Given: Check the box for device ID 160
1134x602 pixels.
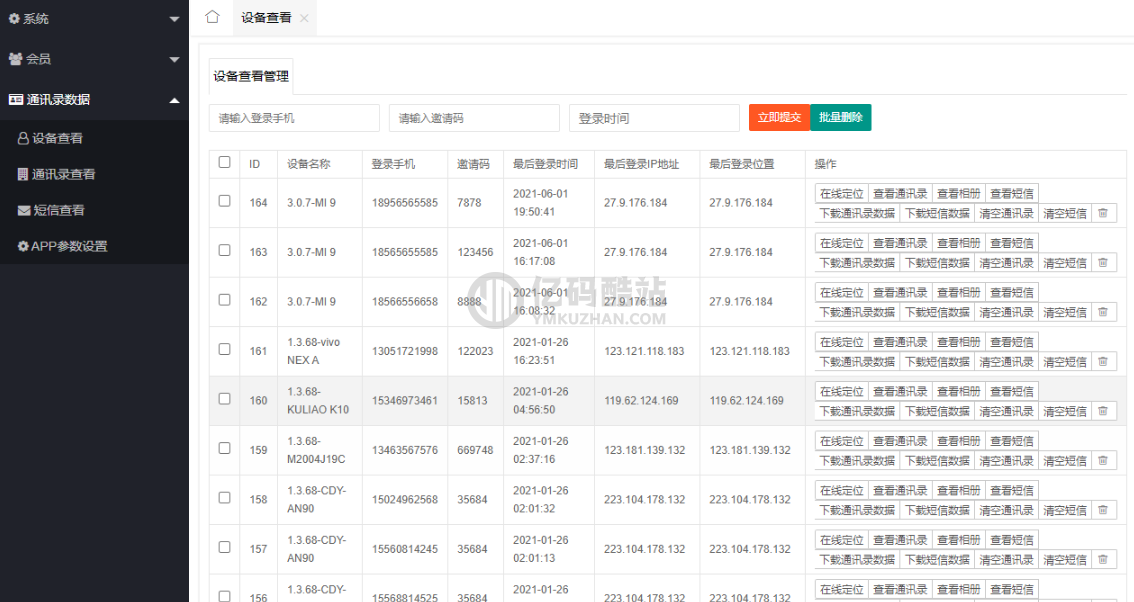Looking at the screenshot, I should pyautogui.click(x=224, y=399).
